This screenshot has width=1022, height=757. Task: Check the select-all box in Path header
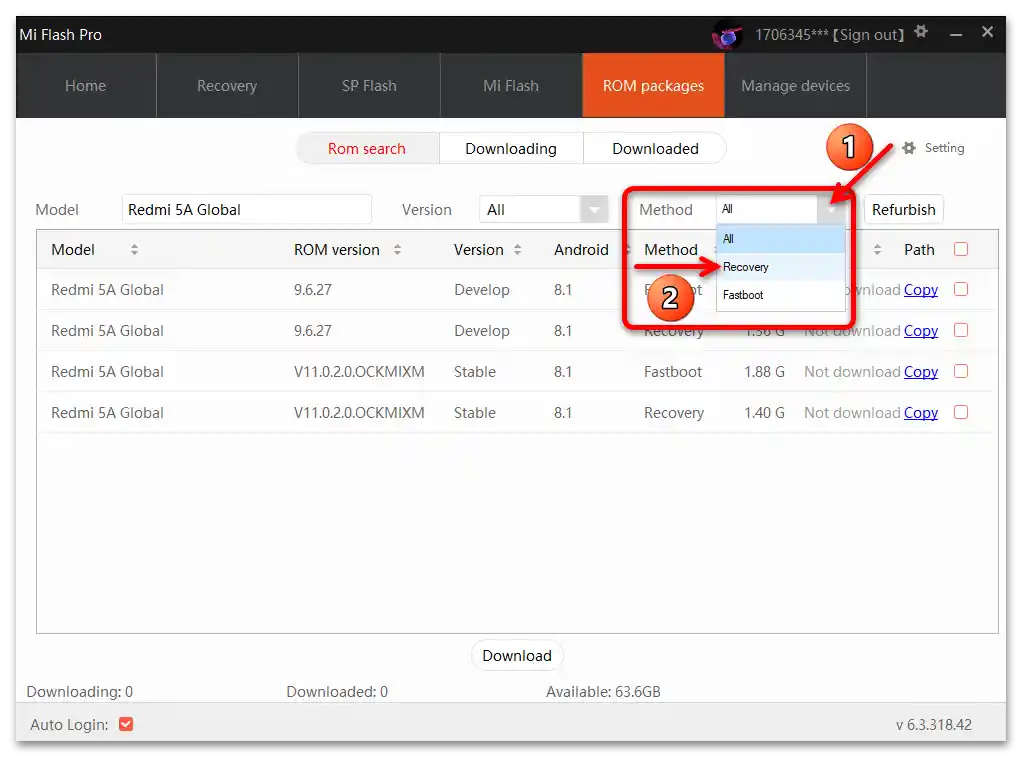[x=961, y=249]
